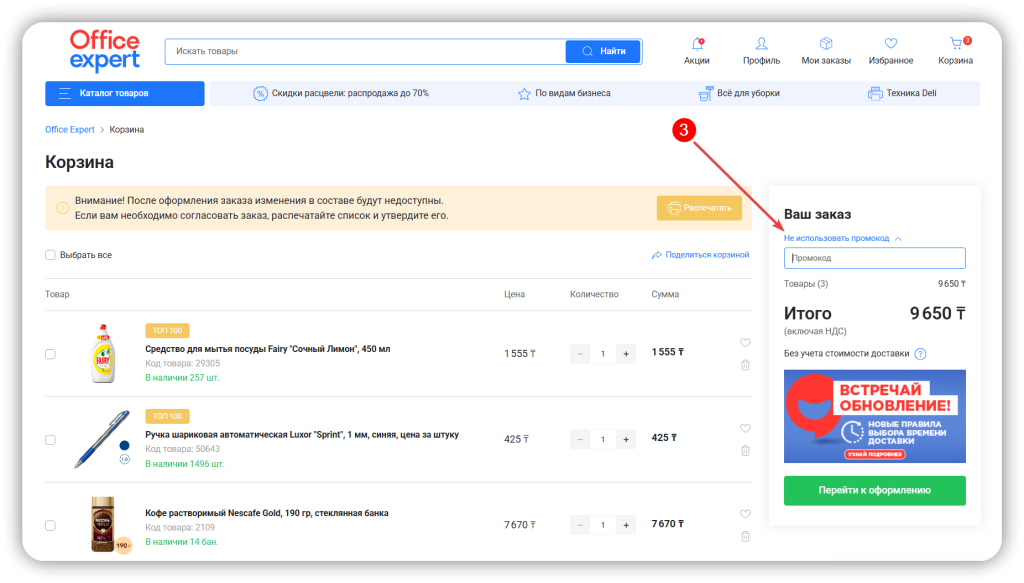Remove Nescafe Gold coffee from cart
The height and width of the screenshot is (583, 1024).
745,537
